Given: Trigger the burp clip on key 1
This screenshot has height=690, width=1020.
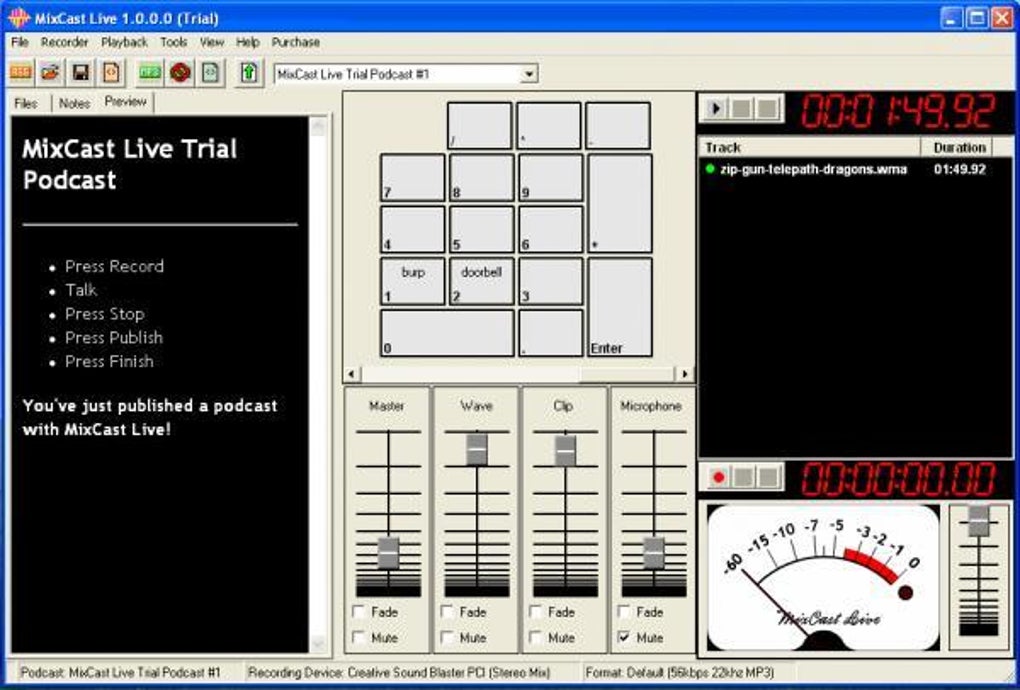Looking at the screenshot, I should (x=413, y=281).
